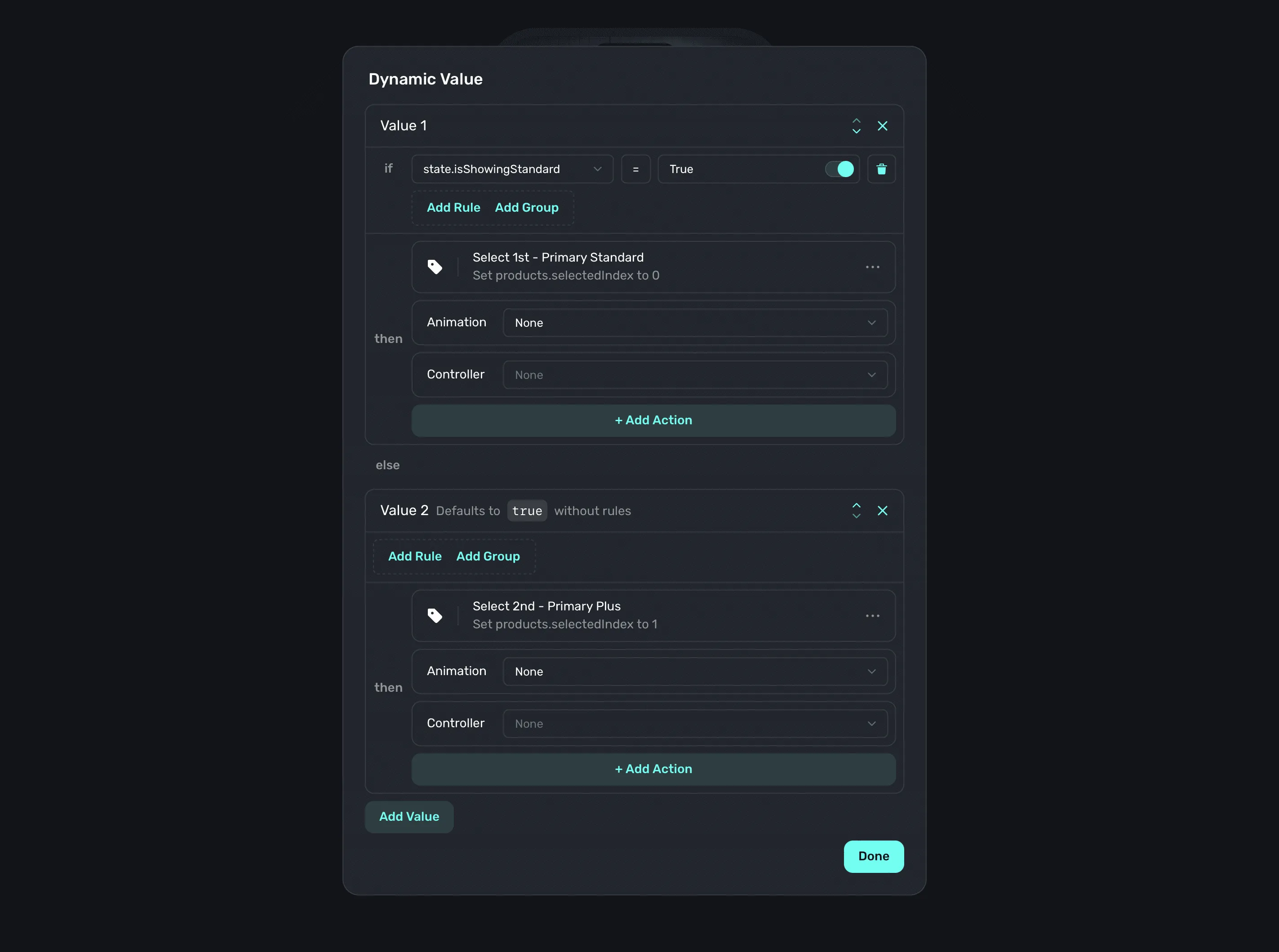The height and width of the screenshot is (952, 1279).
Task: Open more options for Select 2nd - Primary Plus
Action: click(x=872, y=615)
